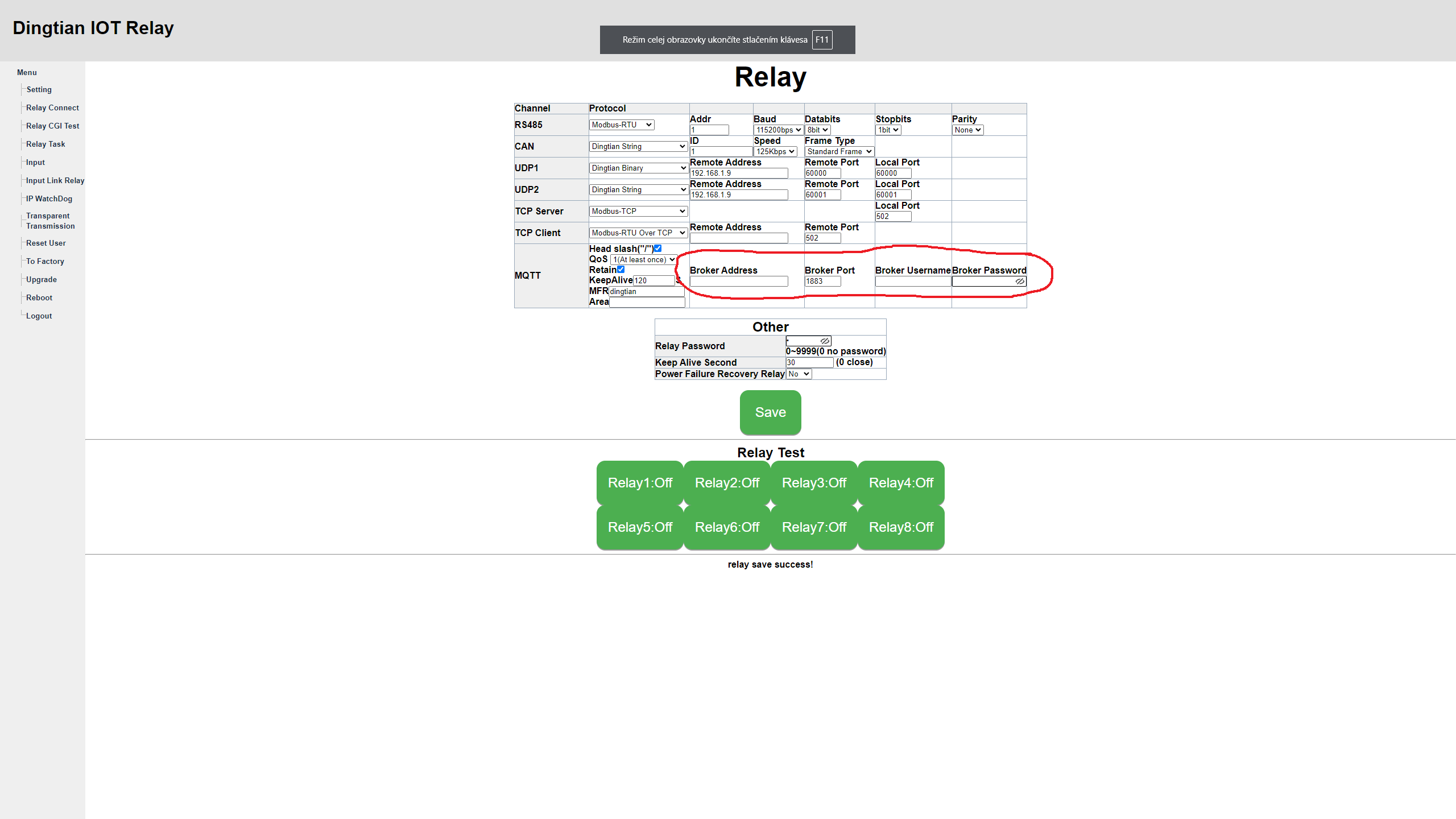
Task: Reveal Broker Password using eye icon
Action: pos(1020,281)
